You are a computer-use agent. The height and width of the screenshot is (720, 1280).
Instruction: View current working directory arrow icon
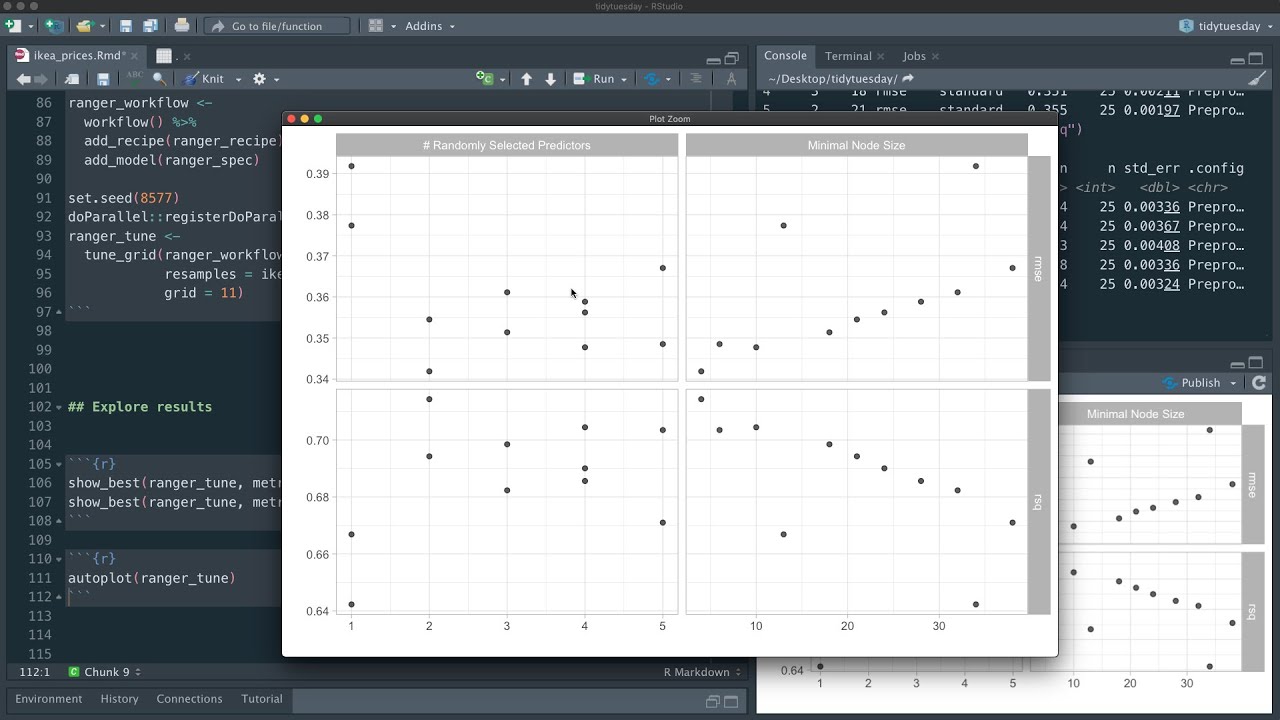pyautogui.click(x=908, y=78)
